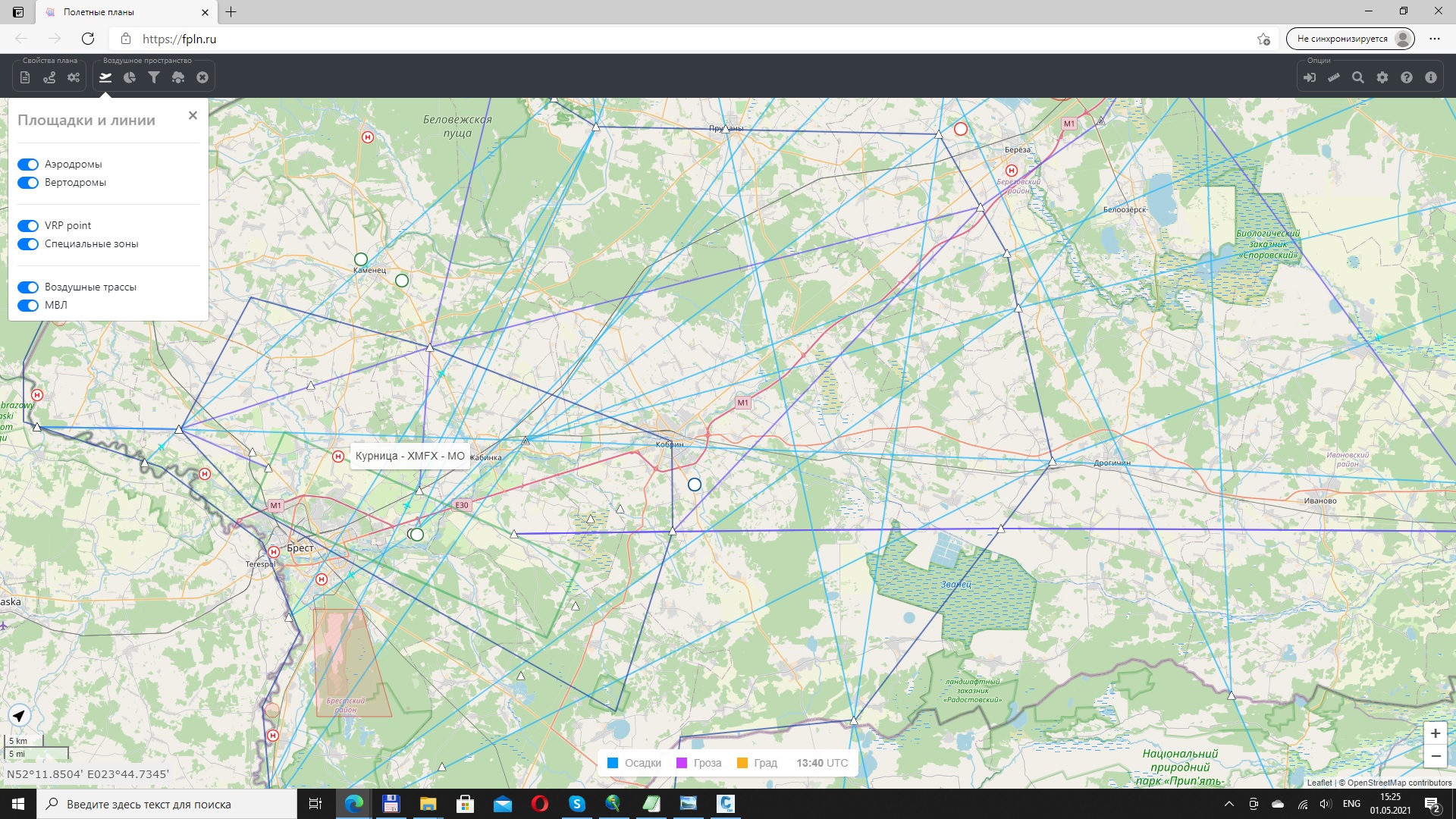
Task: Open Notepad++ from taskbar
Action: [651, 804]
